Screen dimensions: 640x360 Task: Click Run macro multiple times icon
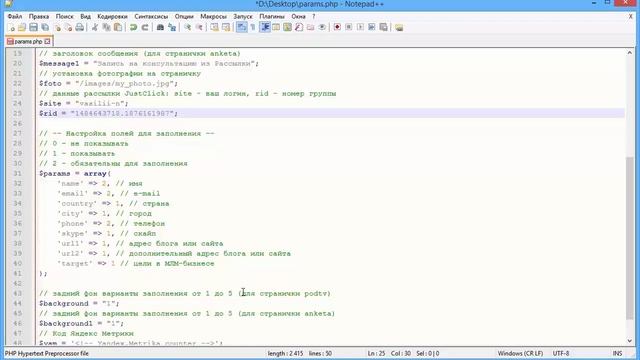(371, 27)
